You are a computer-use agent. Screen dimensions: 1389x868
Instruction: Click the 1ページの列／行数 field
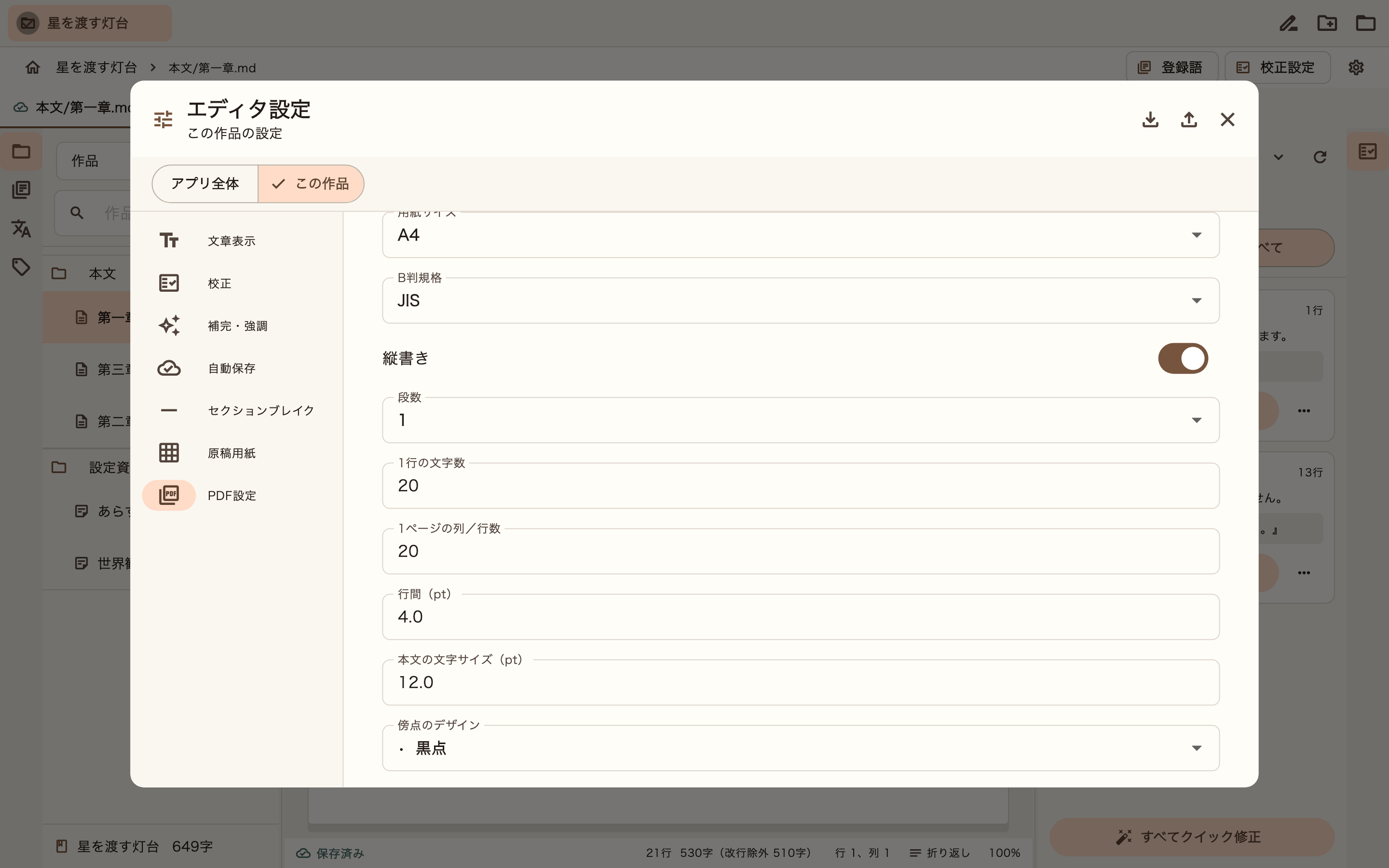pyautogui.click(x=801, y=551)
